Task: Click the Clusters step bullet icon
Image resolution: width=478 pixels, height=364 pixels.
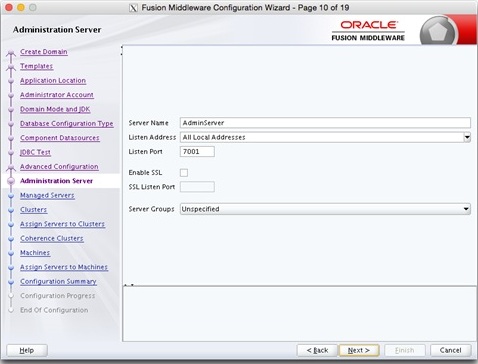Action: (x=11, y=210)
